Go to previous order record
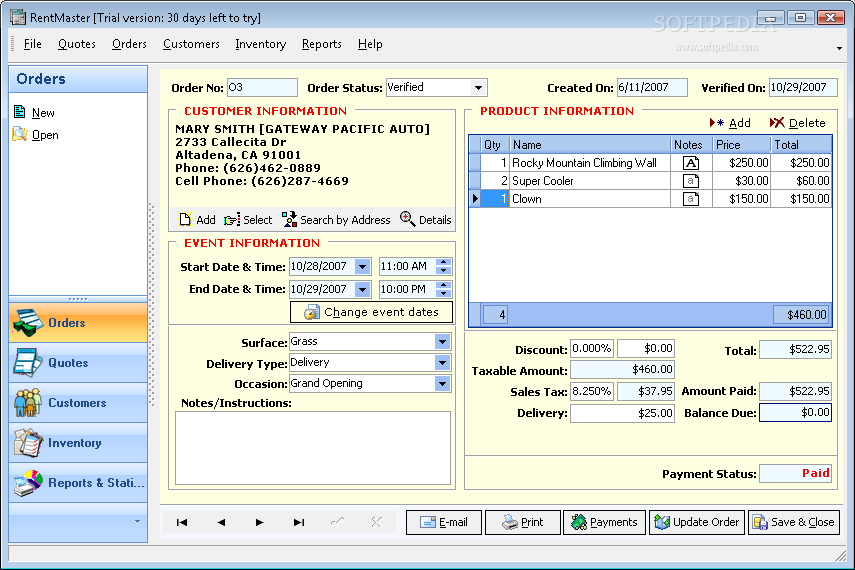Image resolution: width=855 pixels, height=570 pixels. point(221,523)
